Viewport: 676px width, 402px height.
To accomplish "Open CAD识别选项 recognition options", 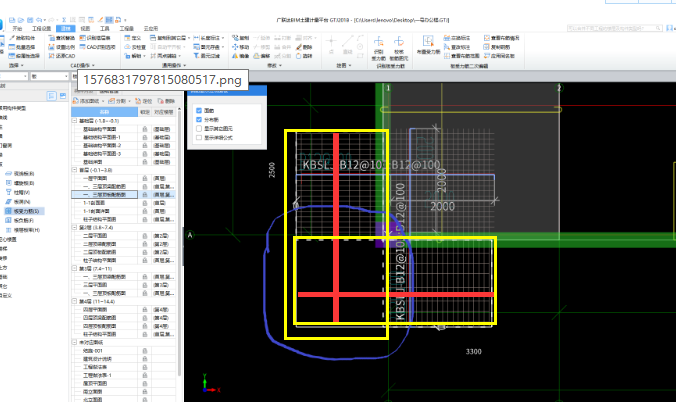I will point(97,47).
